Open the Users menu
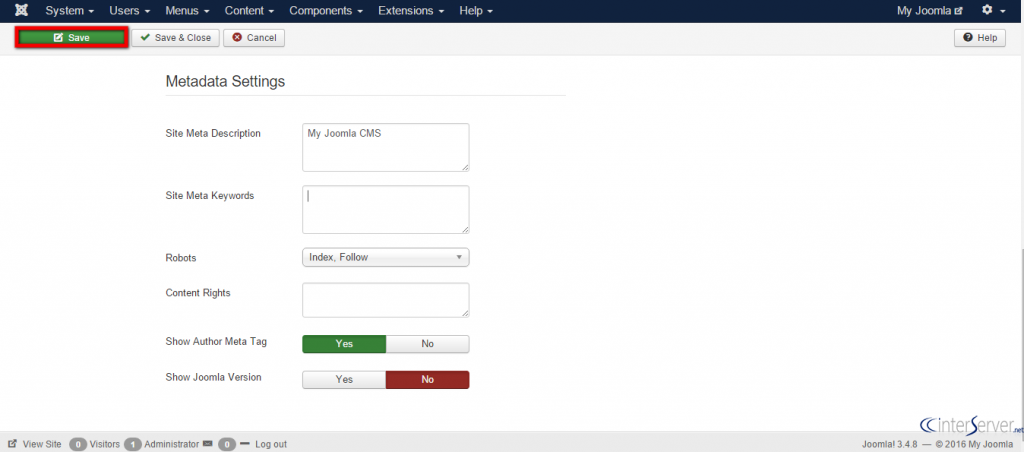Image resolution: width=1024 pixels, height=452 pixels. tap(130, 11)
